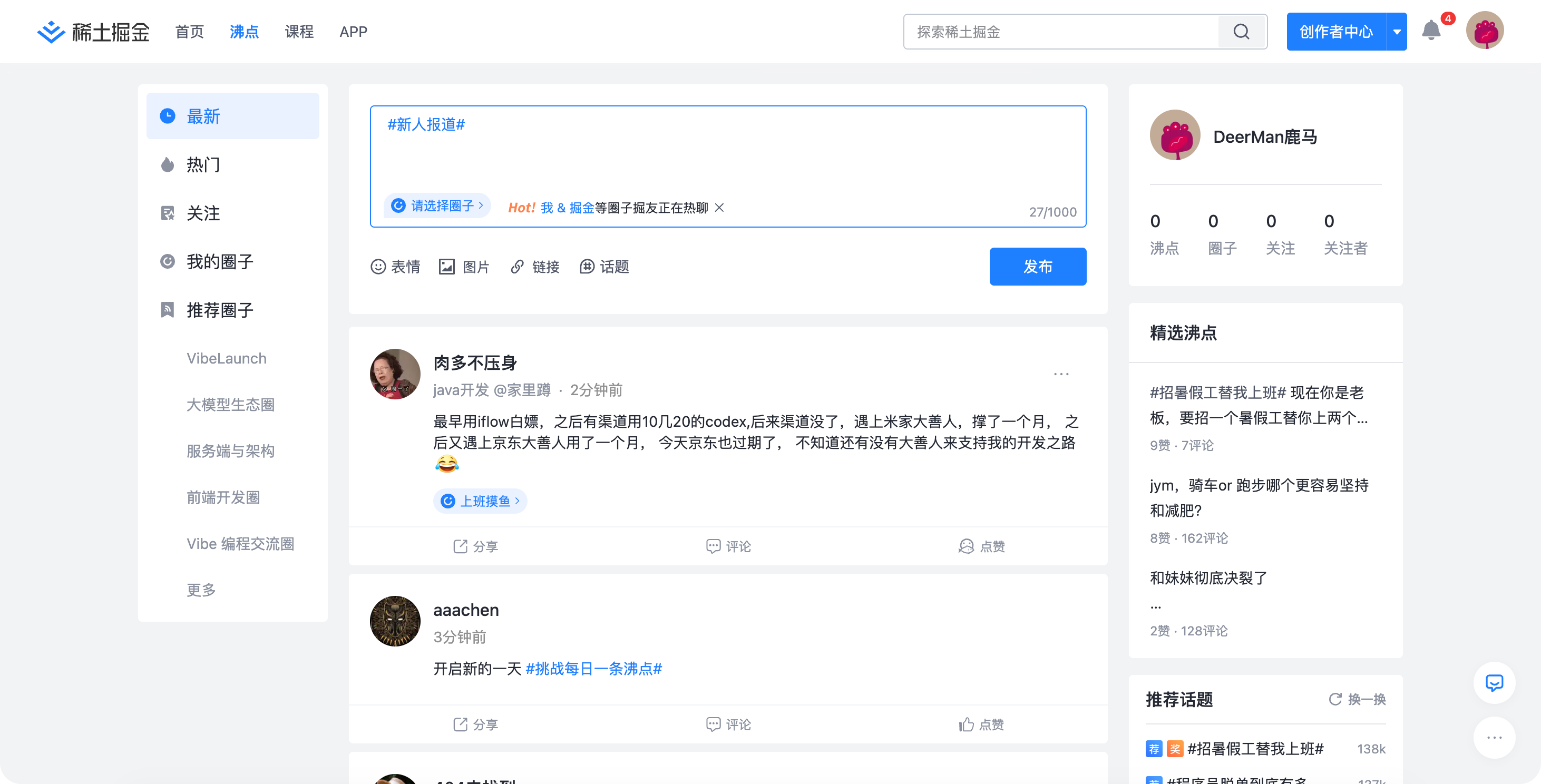Add a topic with 话题

coord(604,267)
